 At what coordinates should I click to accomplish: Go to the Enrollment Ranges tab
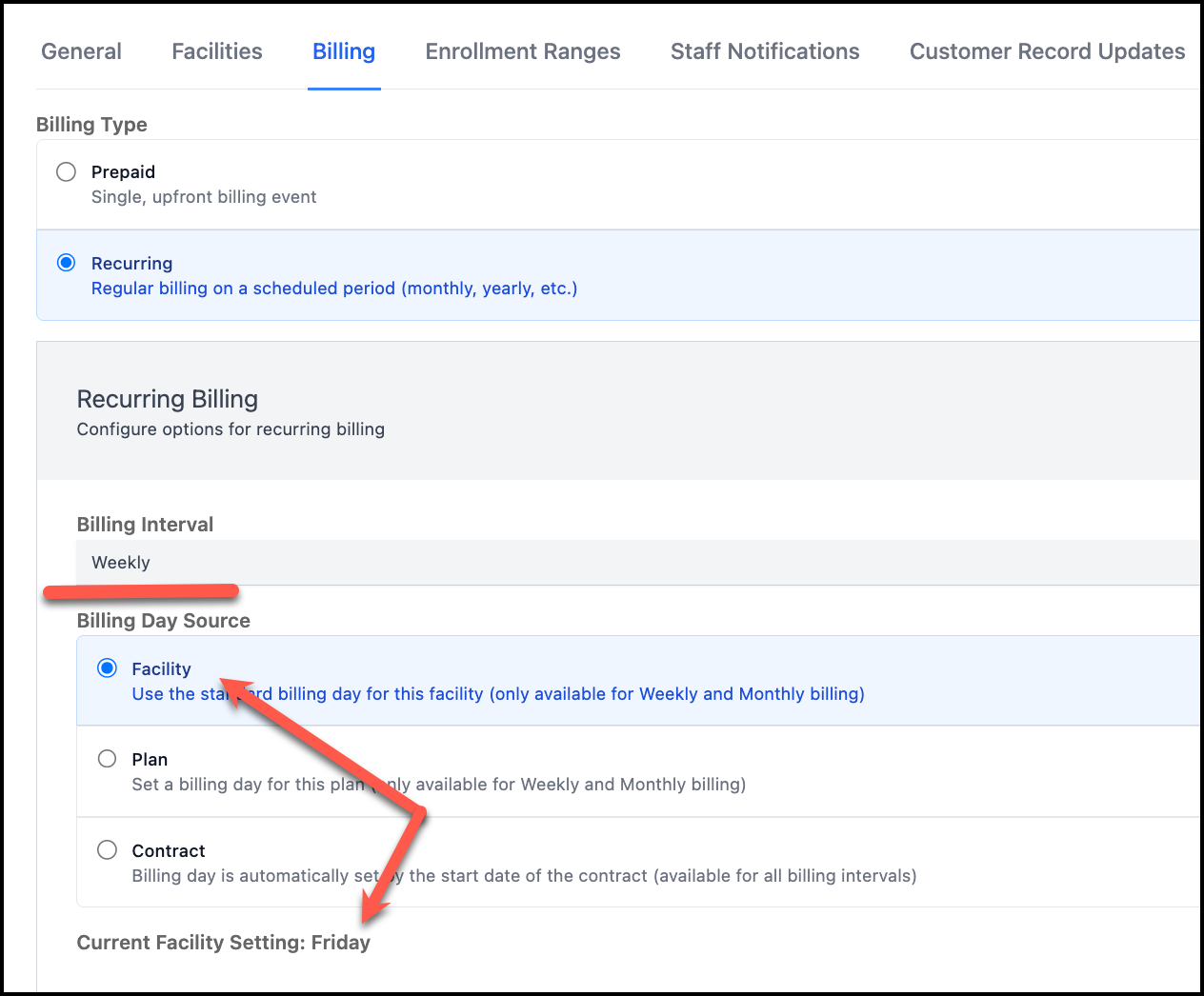(x=522, y=51)
